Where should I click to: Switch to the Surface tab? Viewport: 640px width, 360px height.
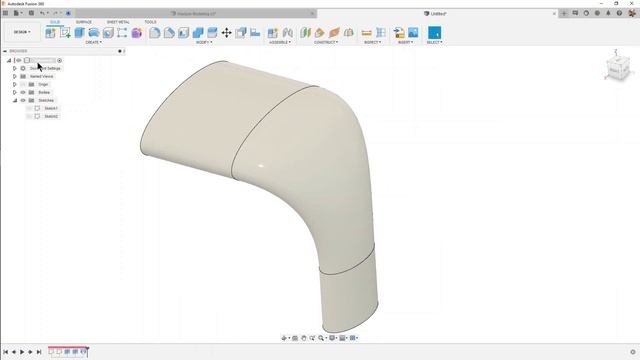click(84, 22)
